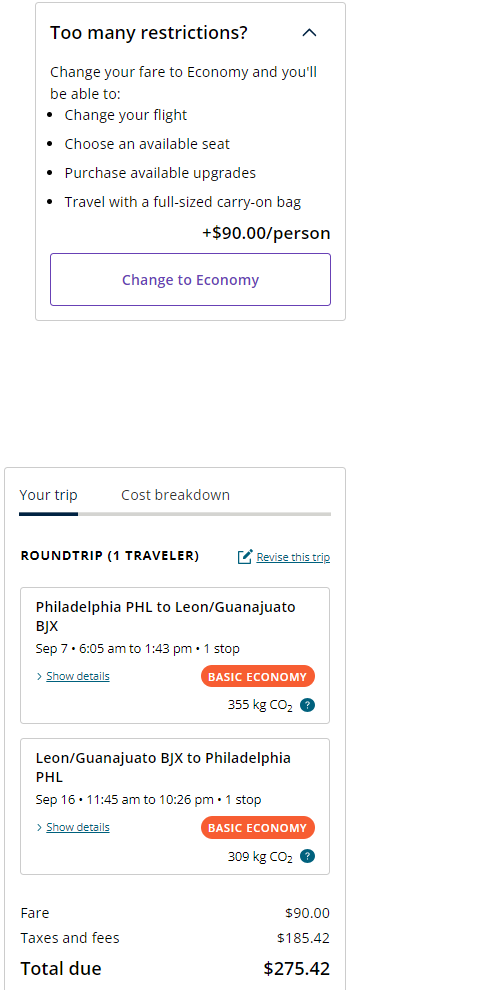Show details for Leon to Philadelphia flight

pyautogui.click(x=78, y=827)
